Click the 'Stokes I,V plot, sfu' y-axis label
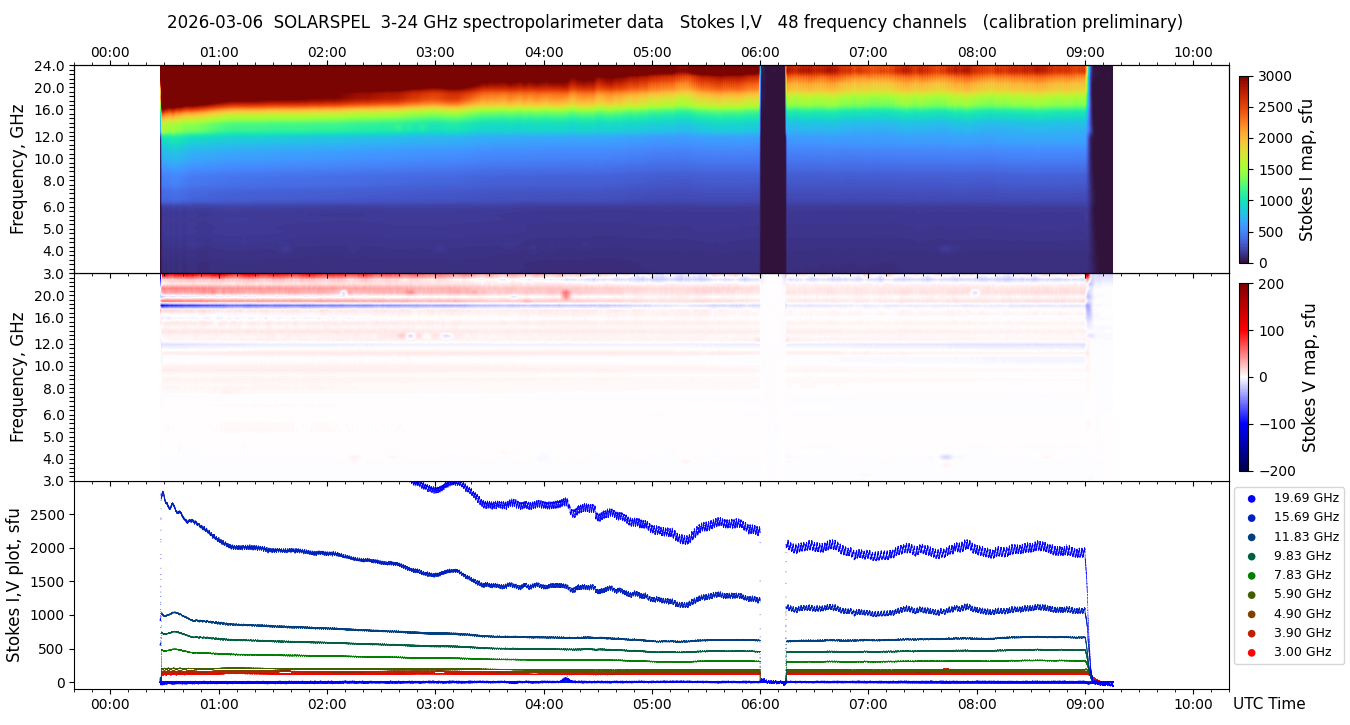1350x725 pixels. pyautogui.click(x=14, y=585)
